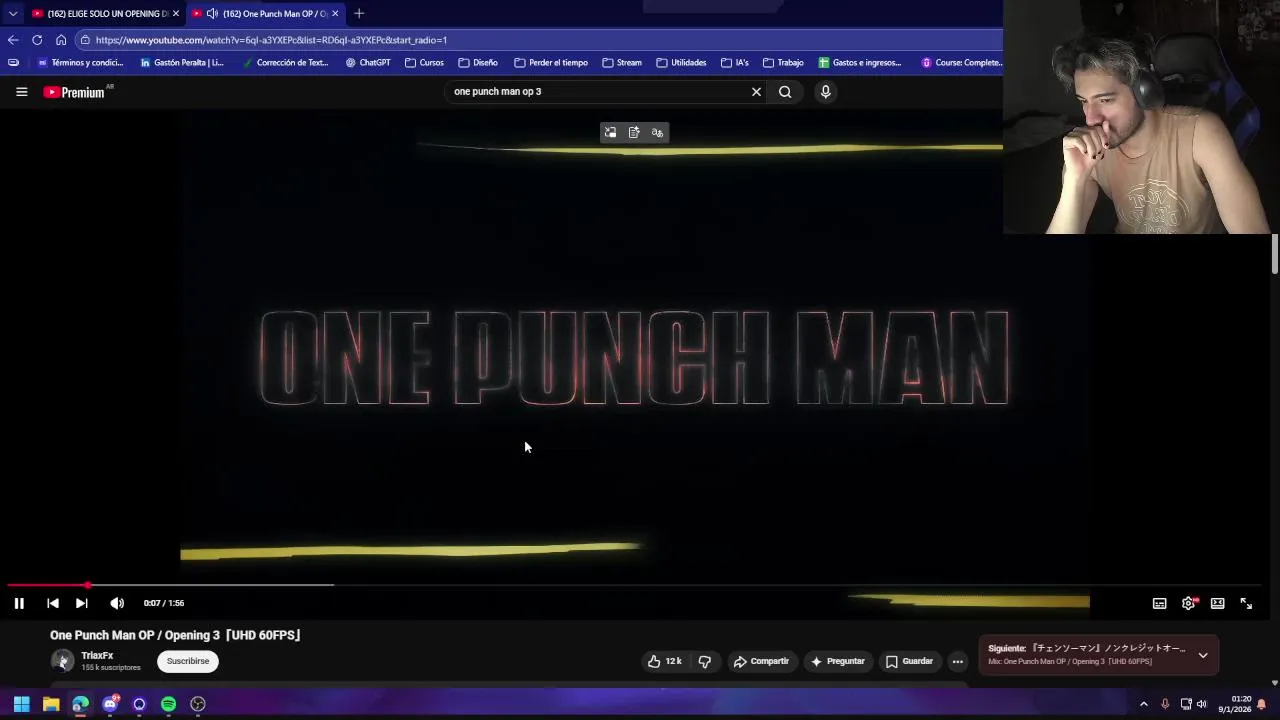The width and height of the screenshot is (1280, 720).
Task: Click the Preguntar button
Action: tap(838, 661)
